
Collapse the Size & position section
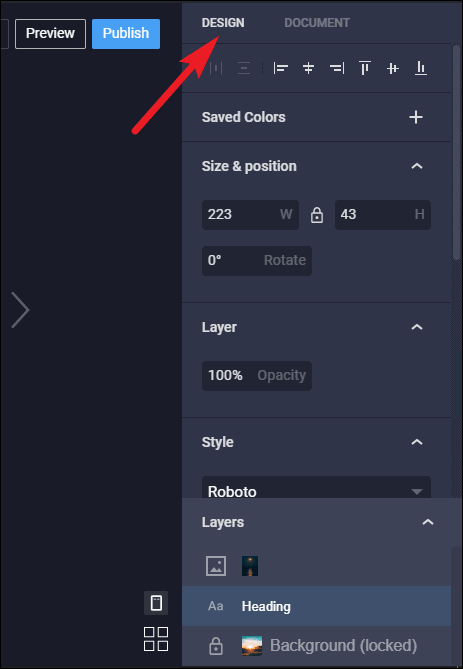(x=417, y=166)
